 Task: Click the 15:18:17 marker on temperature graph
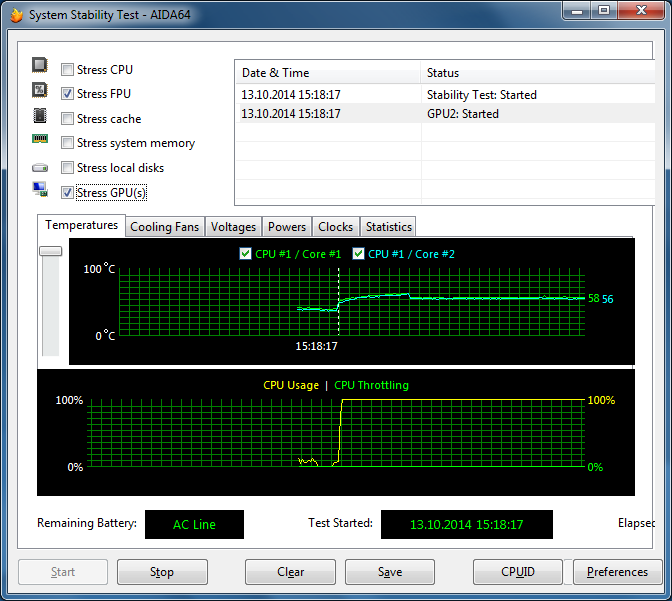coord(316,346)
